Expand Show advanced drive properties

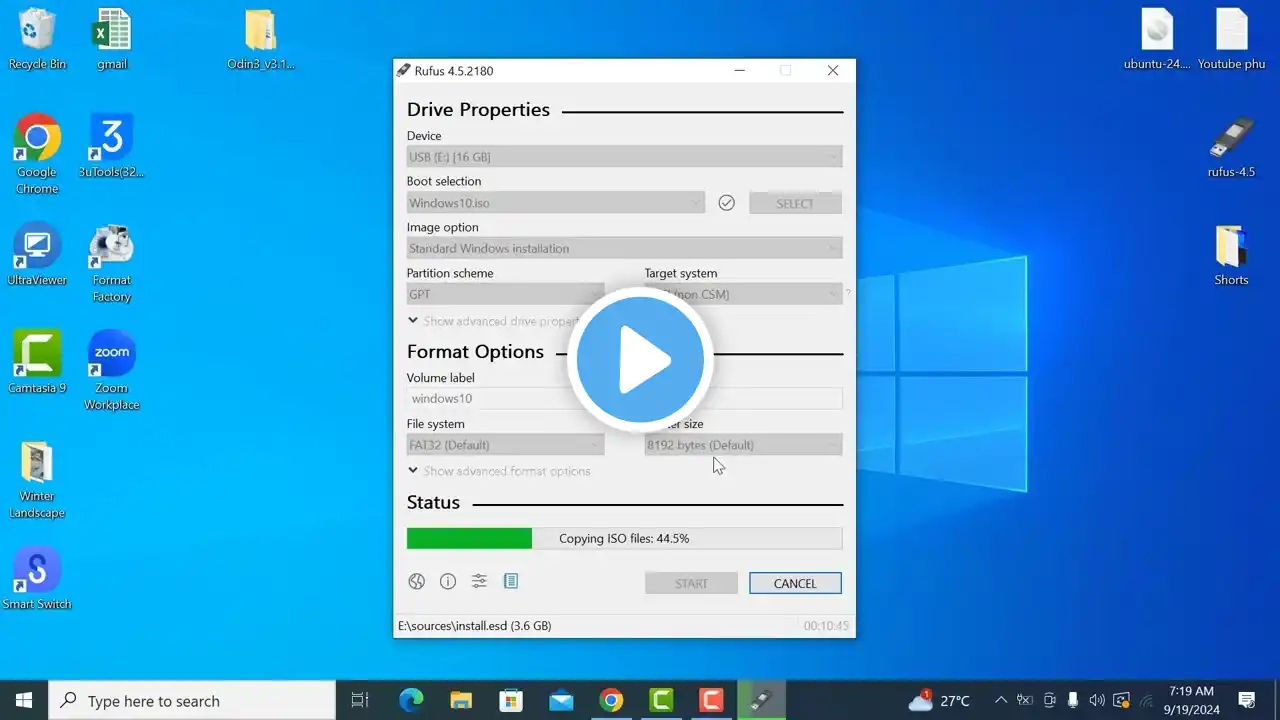point(493,321)
